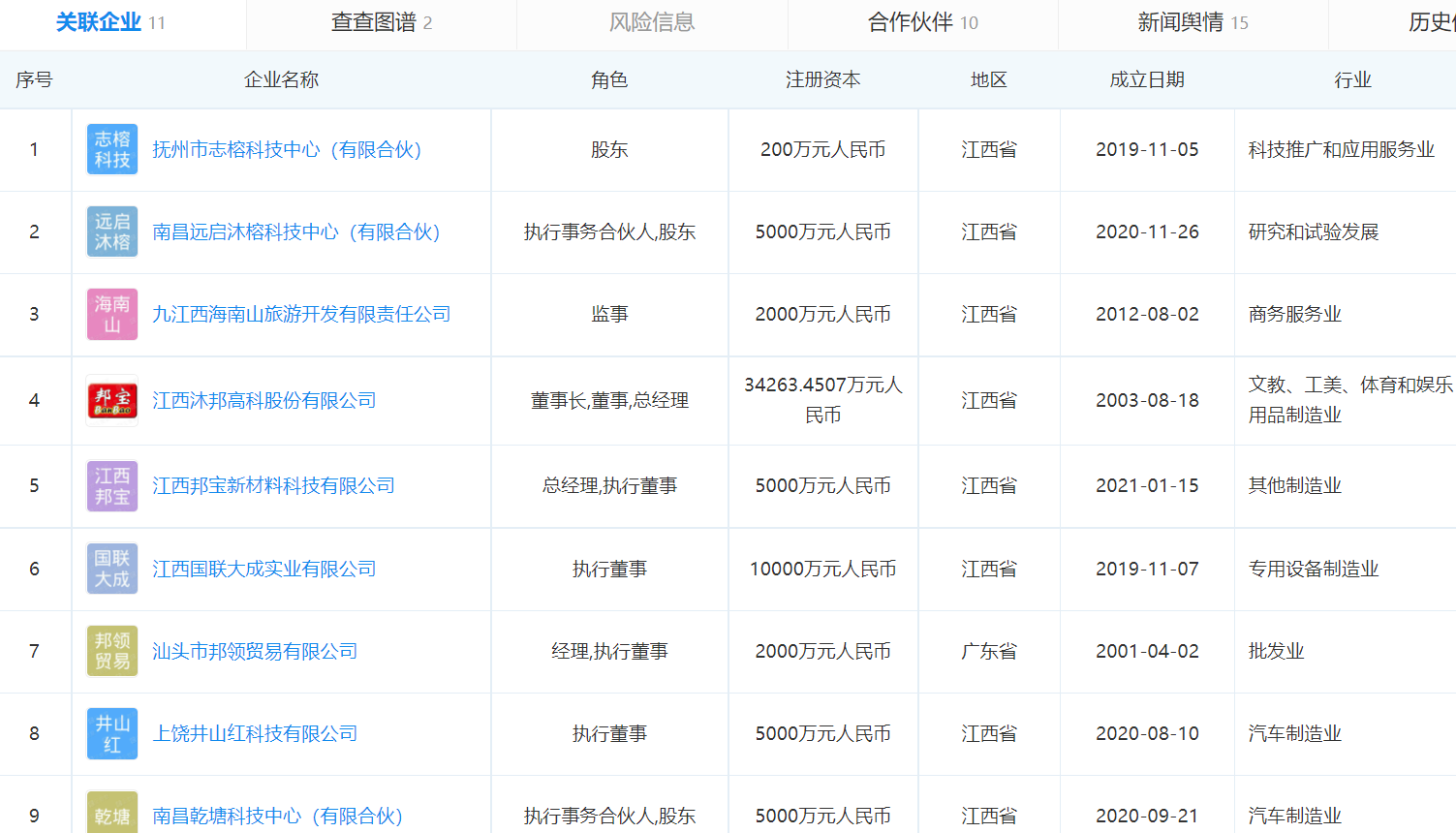Image resolution: width=1456 pixels, height=833 pixels.
Task: Switch to the 查查图谱 tab
Action: pos(382,22)
